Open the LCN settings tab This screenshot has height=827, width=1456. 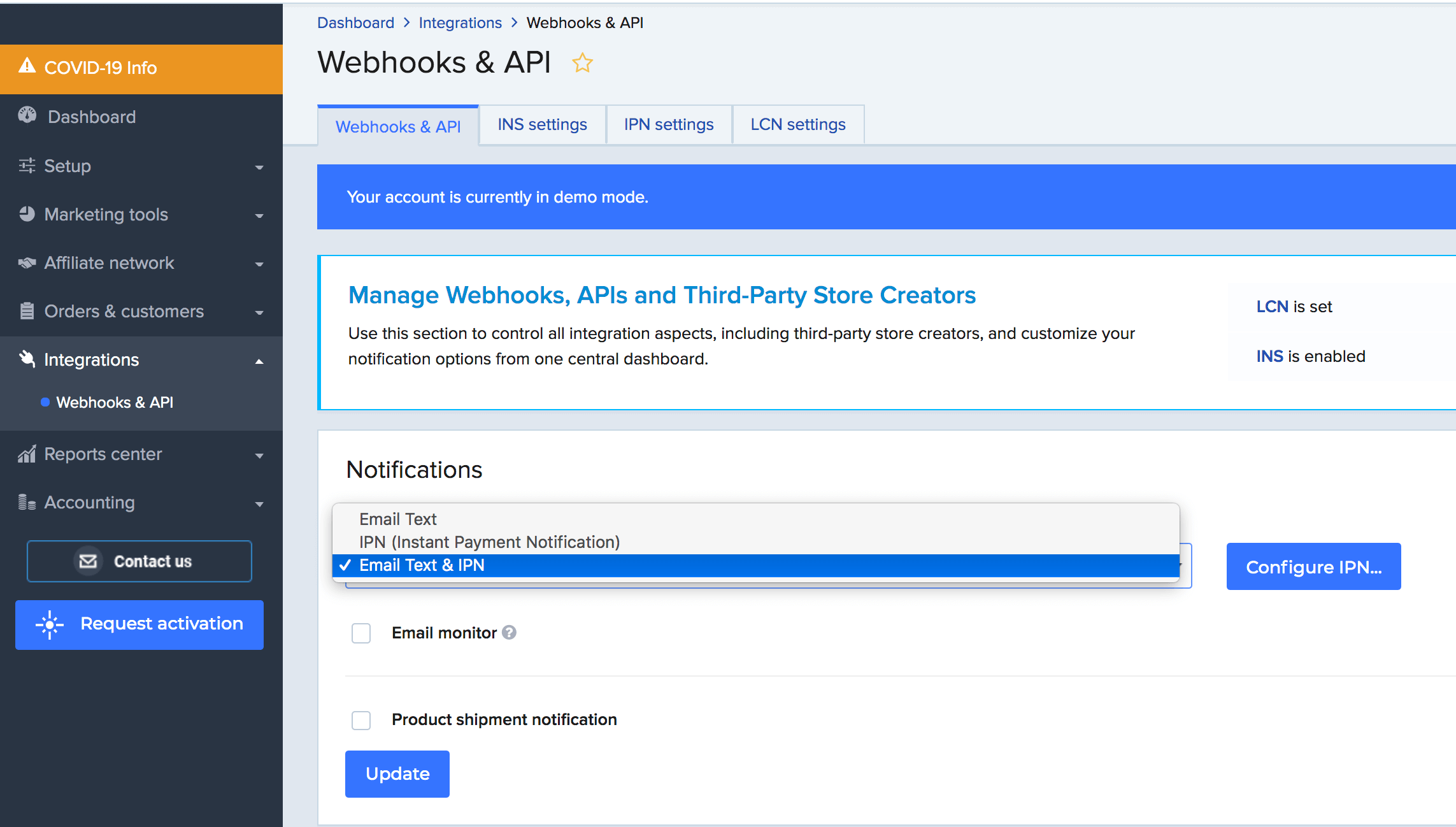(797, 125)
